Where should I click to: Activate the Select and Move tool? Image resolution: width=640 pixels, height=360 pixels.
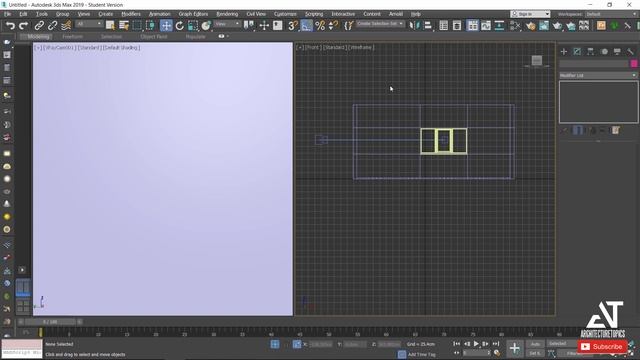coord(166,26)
